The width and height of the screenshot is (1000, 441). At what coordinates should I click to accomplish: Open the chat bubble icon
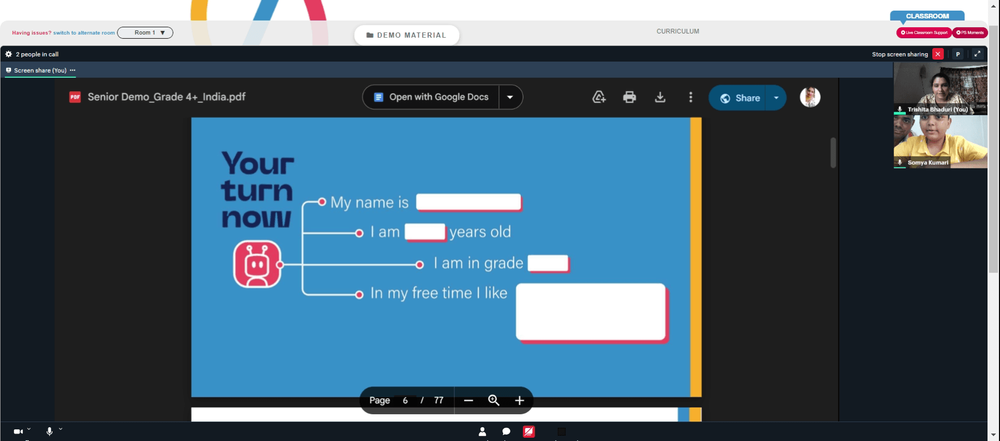pyautogui.click(x=506, y=431)
